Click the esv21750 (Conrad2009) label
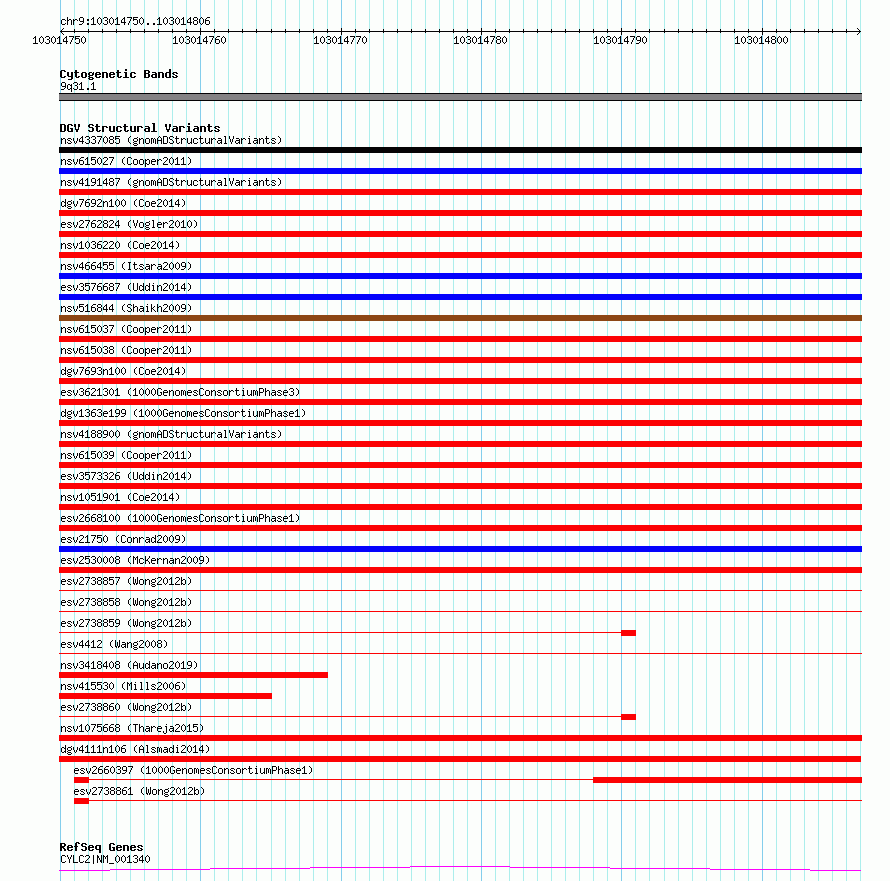 pos(123,539)
